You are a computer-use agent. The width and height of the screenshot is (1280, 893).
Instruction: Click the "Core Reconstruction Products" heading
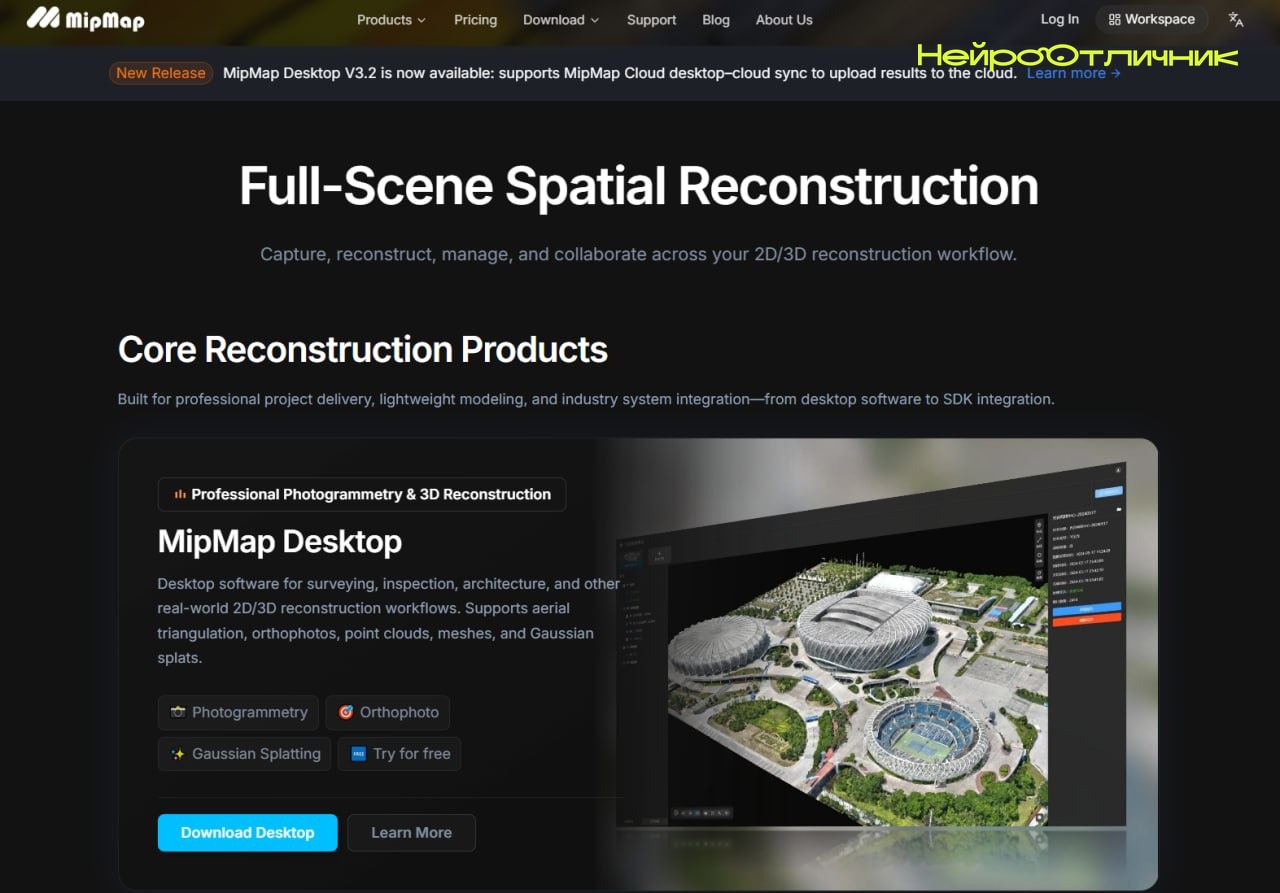363,349
